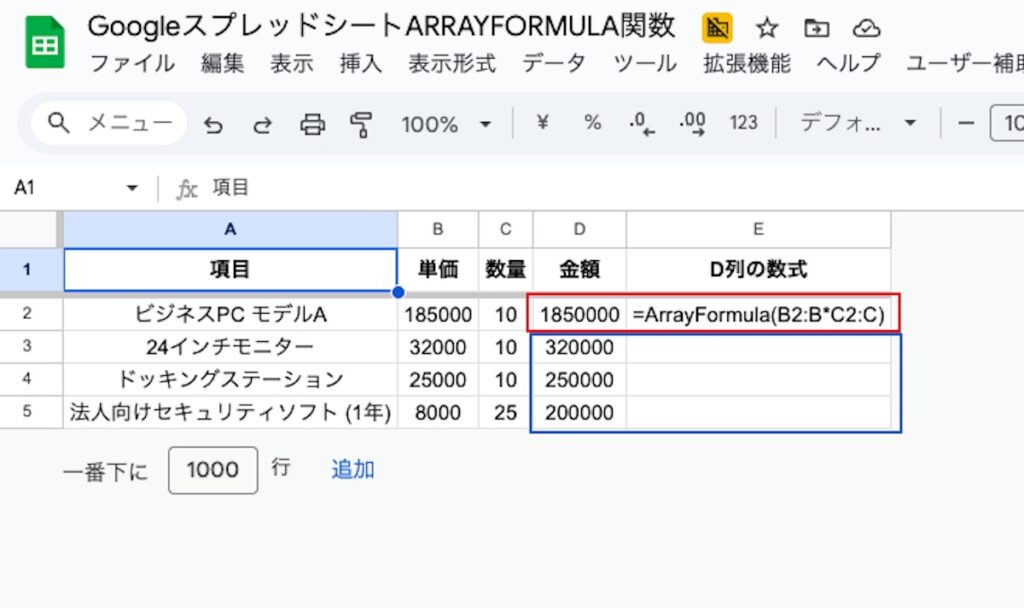The image size is (1024, 608).
Task: Click the 1000 rows input field
Action: click(213, 470)
